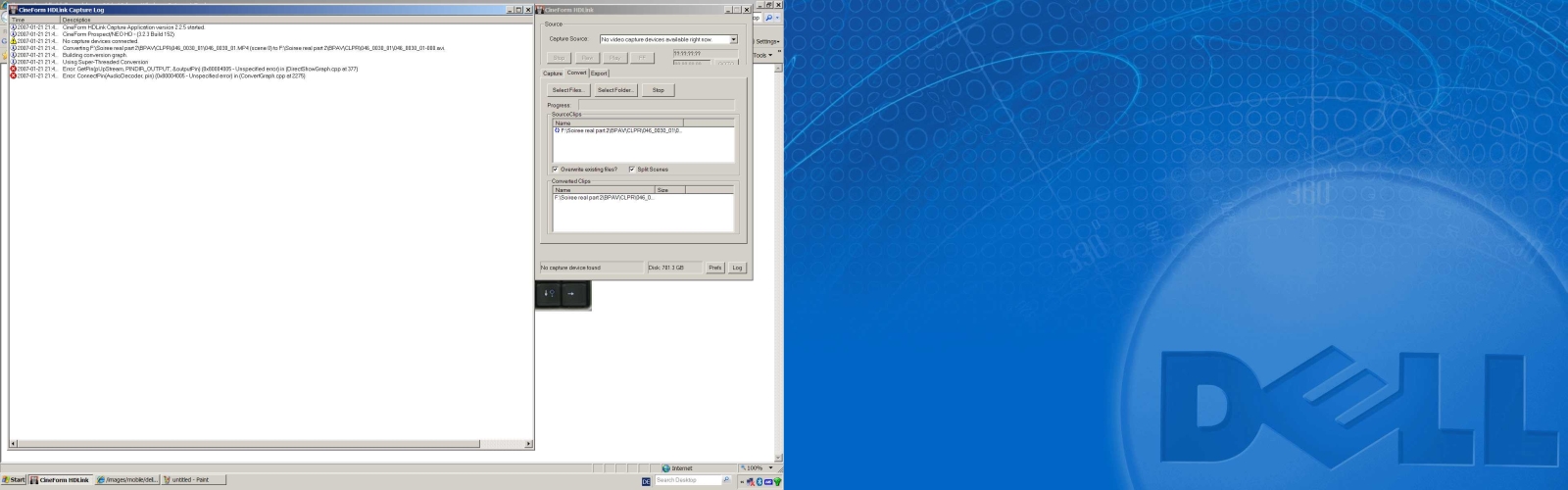Viewport: 1568px width, 490px height.
Task: Select the 'Building conversion graph' info icon
Action: click(x=14, y=55)
